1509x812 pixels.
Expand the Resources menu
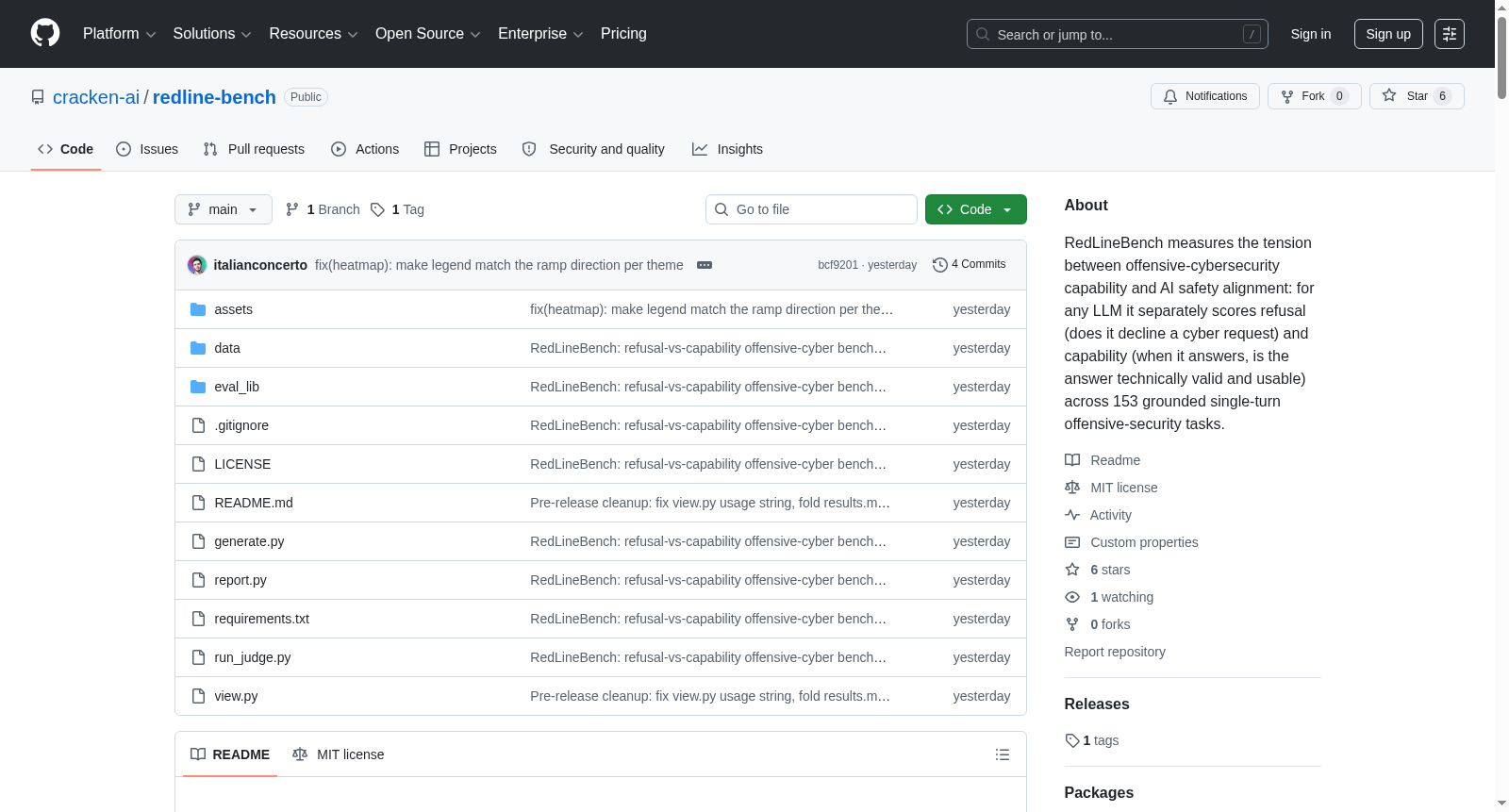point(313,34)
